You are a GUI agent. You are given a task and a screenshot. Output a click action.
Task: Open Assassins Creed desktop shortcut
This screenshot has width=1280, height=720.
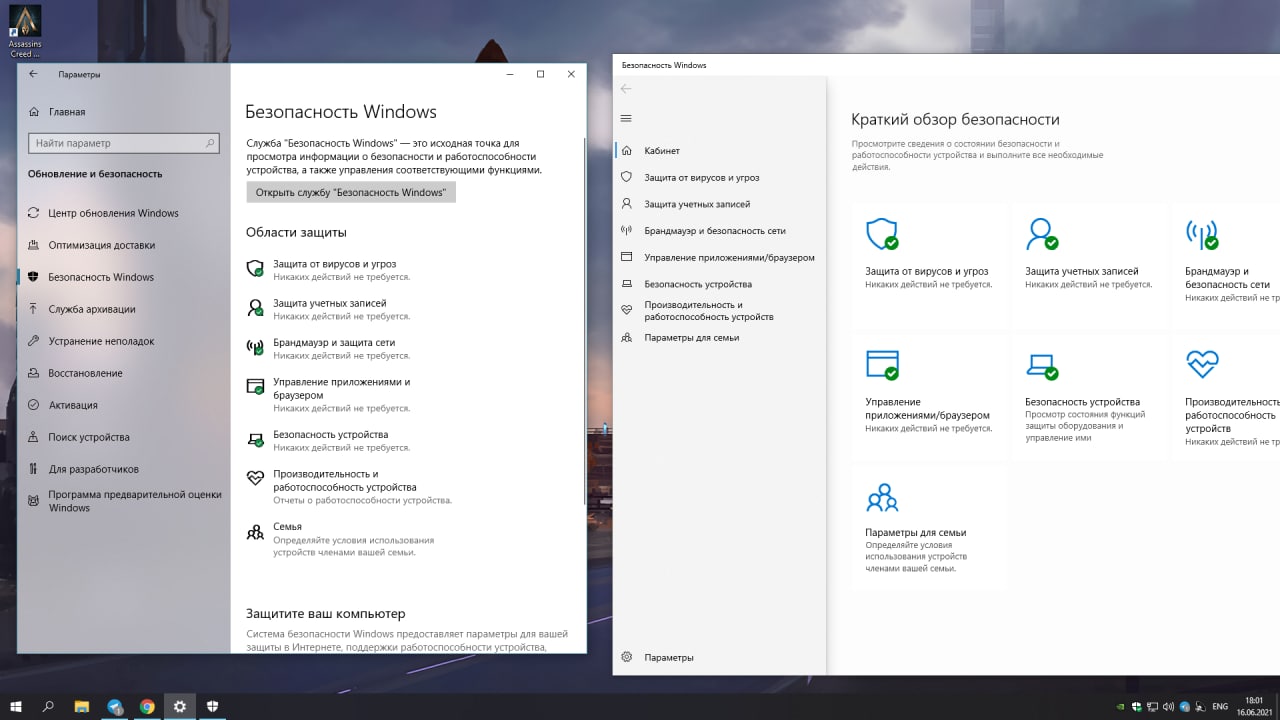point(24,32)
